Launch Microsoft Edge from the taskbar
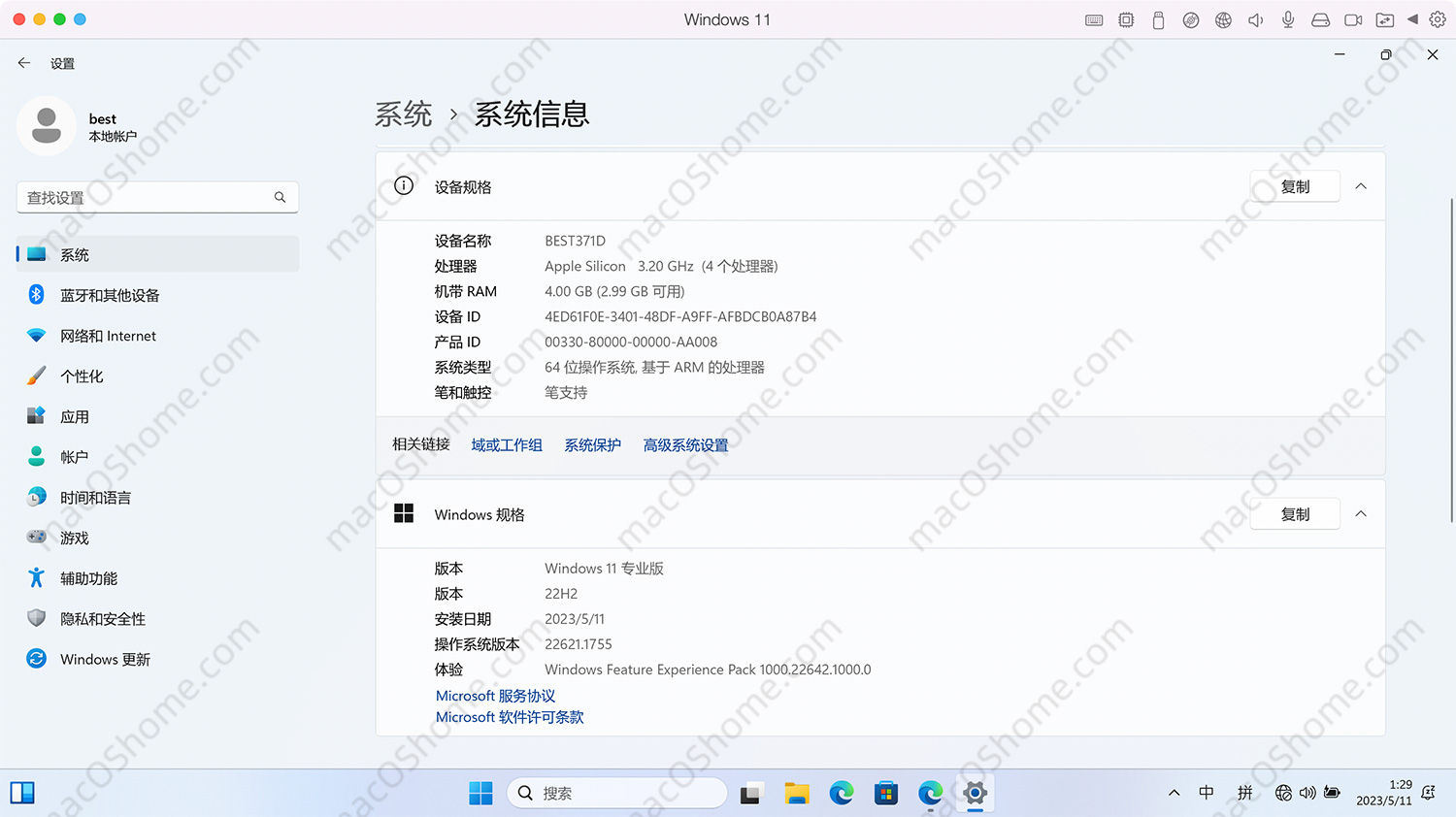 (841, 793)
